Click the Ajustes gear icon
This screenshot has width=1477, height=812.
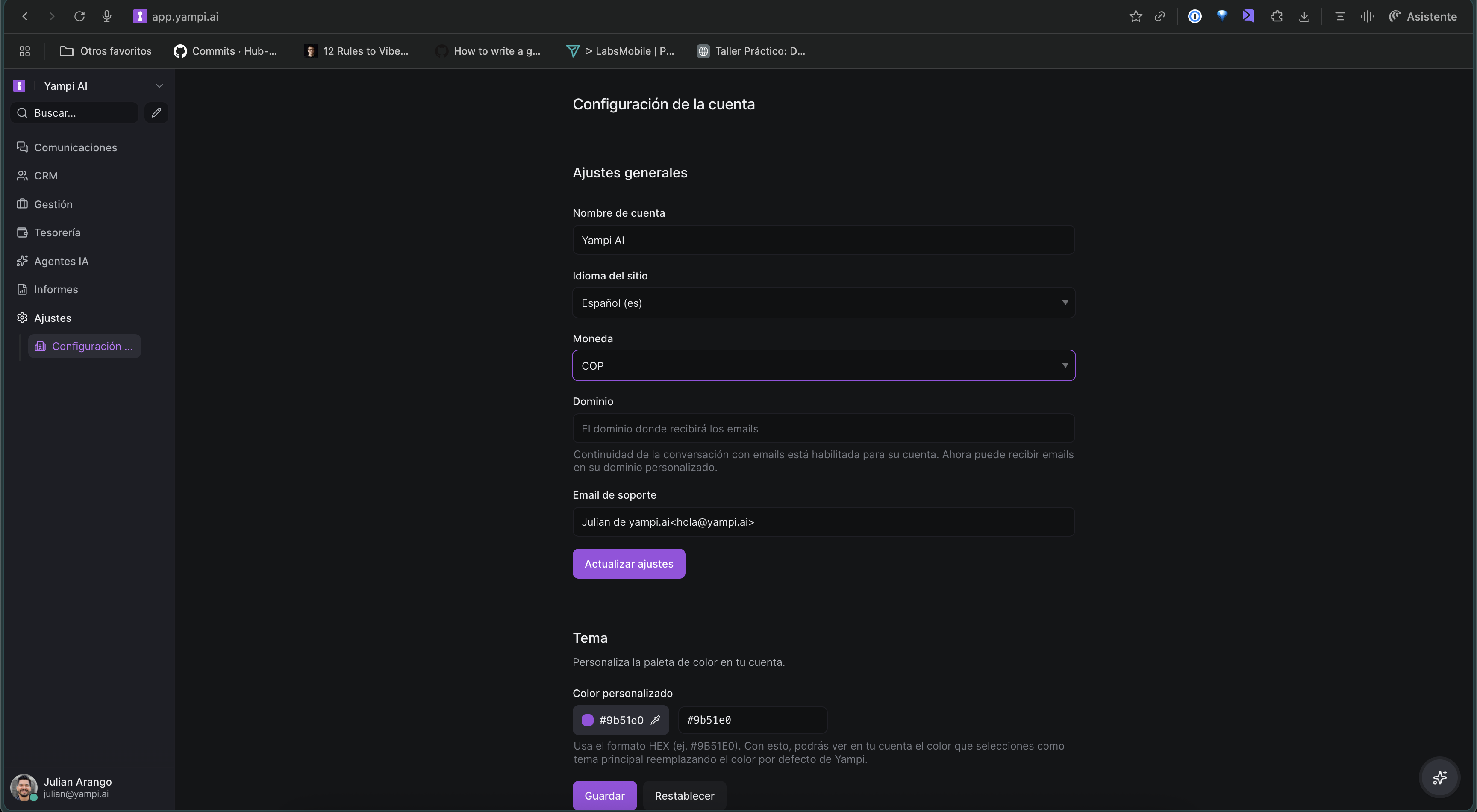(x=22, y=318)
